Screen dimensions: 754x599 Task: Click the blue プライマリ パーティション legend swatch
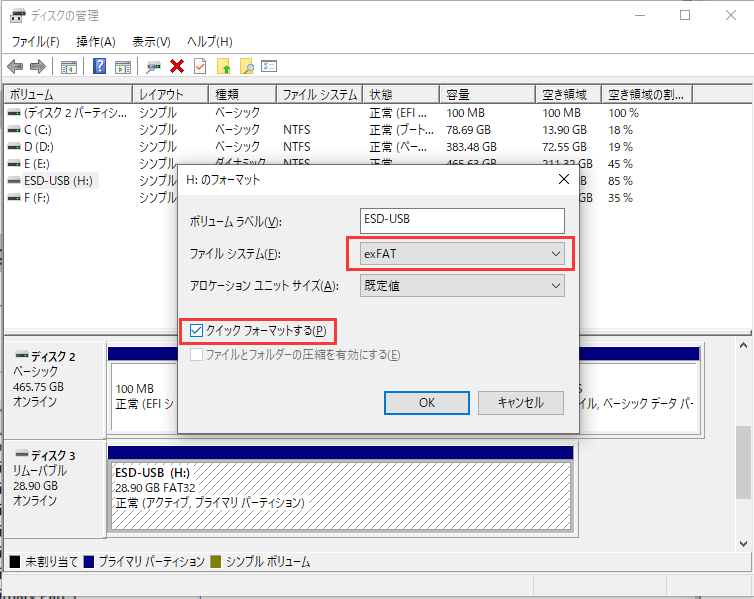coord(89,562)
